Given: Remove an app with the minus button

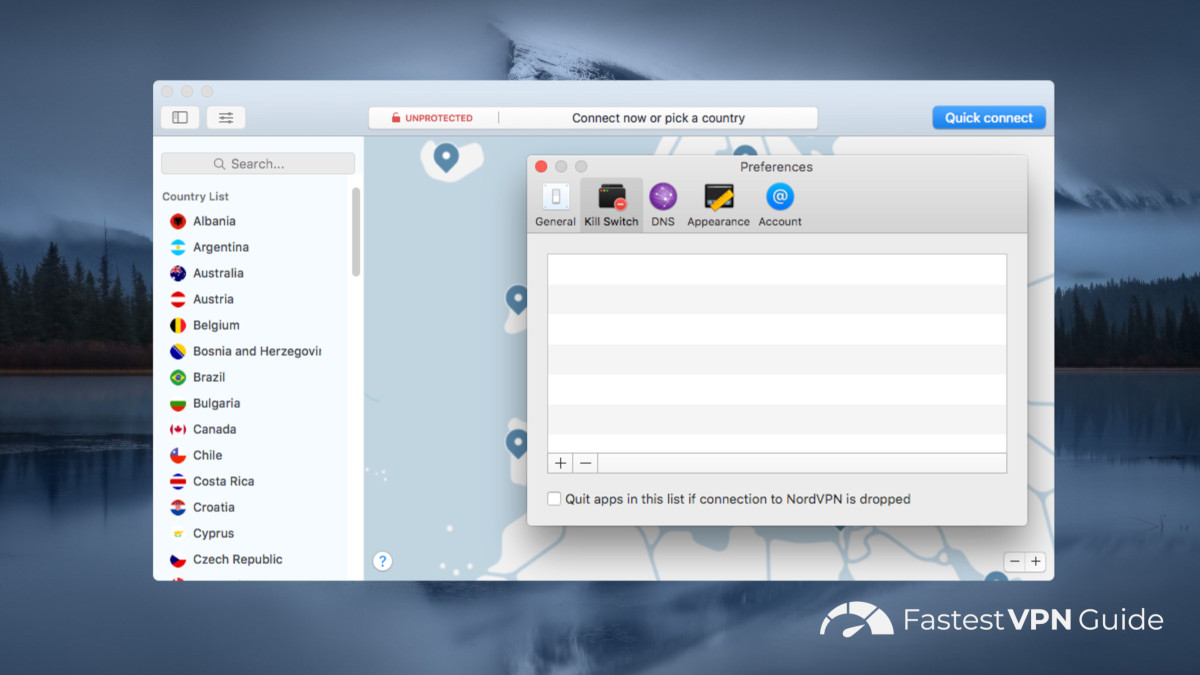Looking at the screenshot, I should [x=586, y=463].
